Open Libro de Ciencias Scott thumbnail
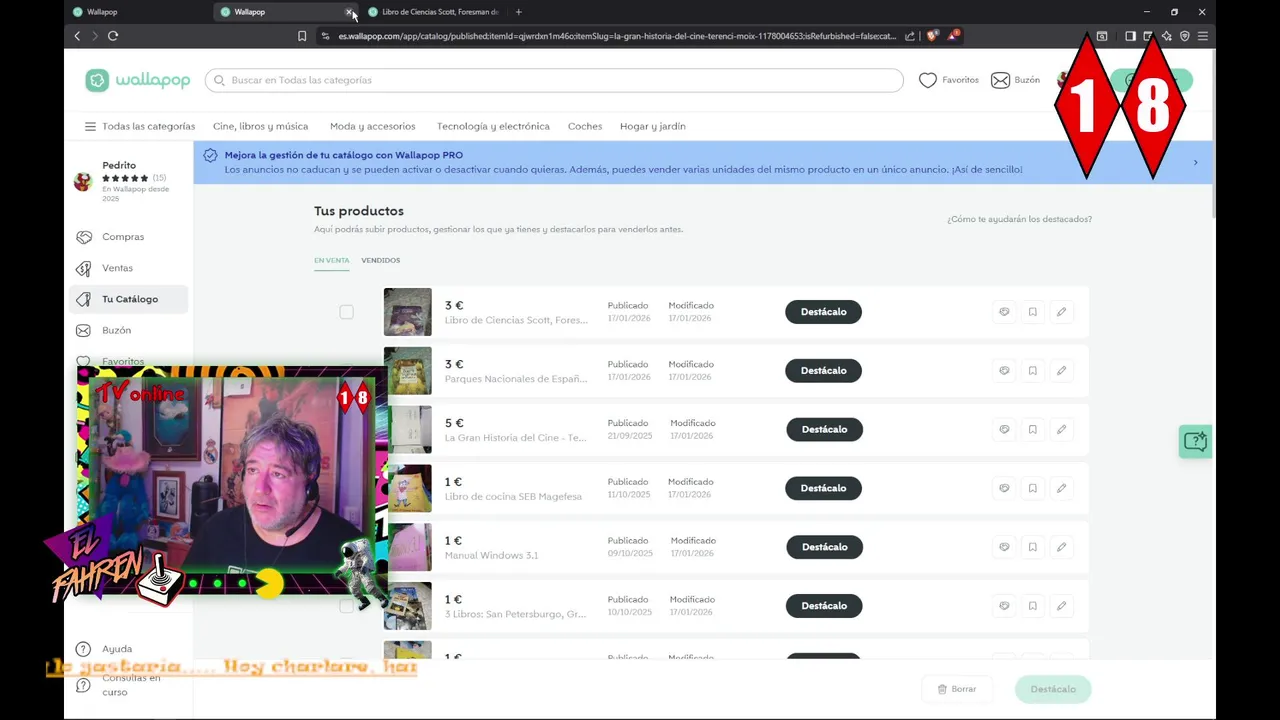The width and height of the screenshot is (1280, 720). (x=408, y=312)
